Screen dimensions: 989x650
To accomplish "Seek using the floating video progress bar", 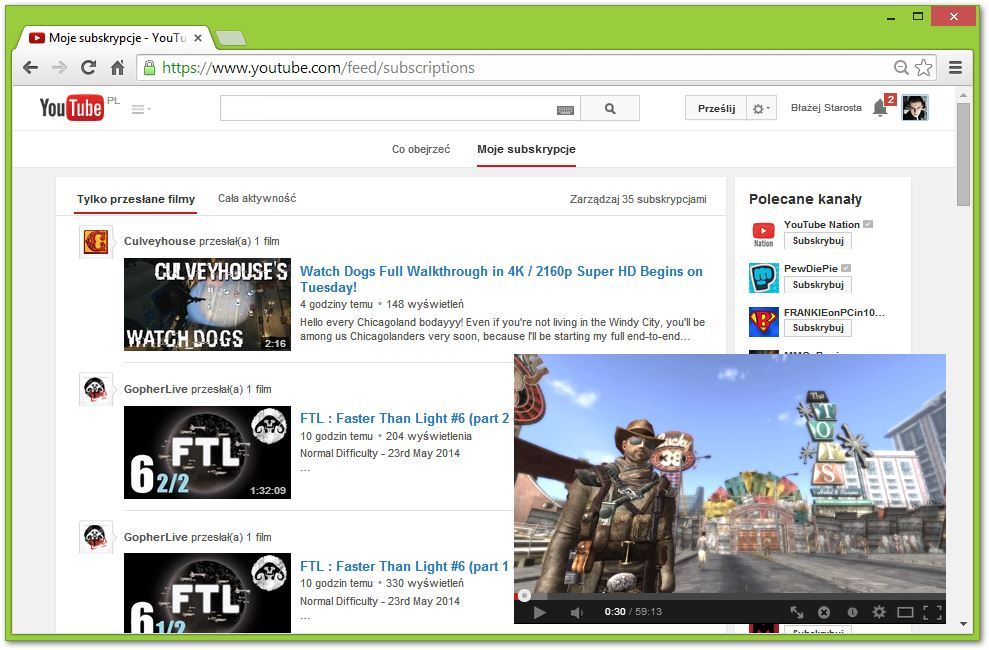I will point(730,596).
